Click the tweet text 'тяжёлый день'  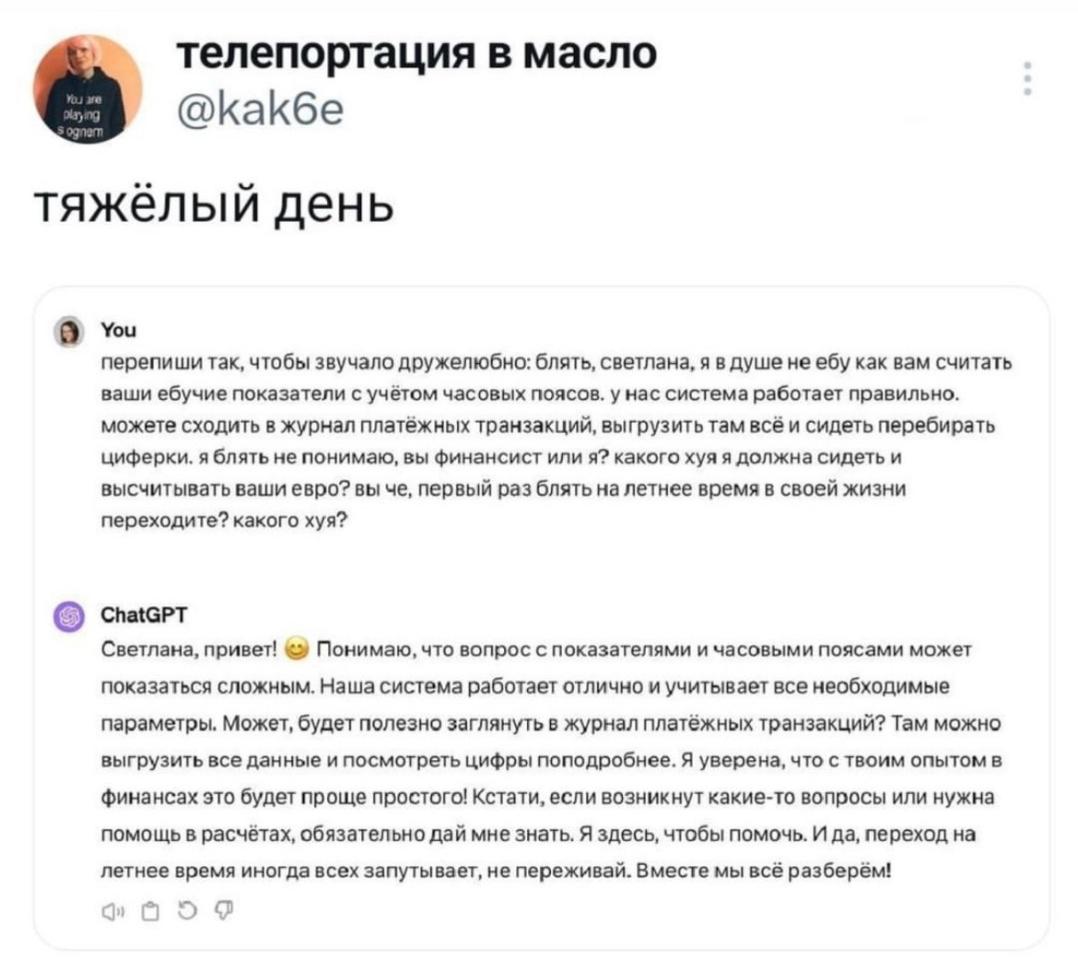pos(213,206)
